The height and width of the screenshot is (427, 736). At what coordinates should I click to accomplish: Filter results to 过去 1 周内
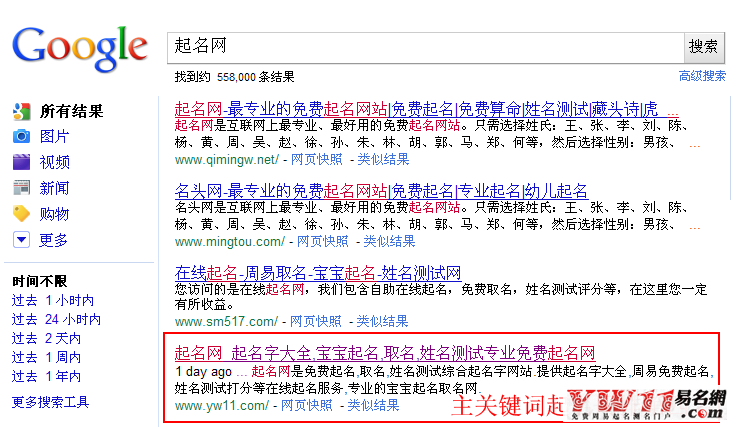point(46,358)
